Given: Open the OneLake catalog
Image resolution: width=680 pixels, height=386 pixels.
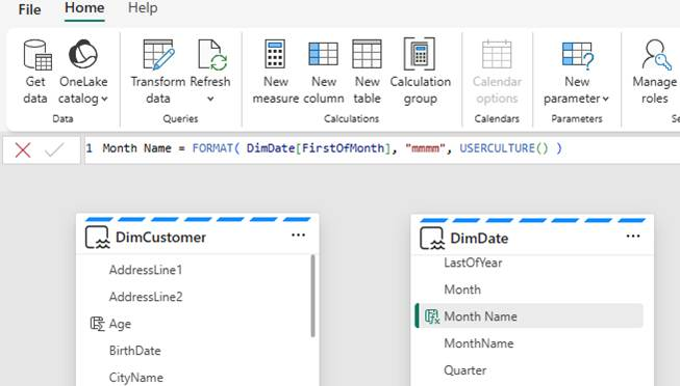Looking at the screenshot, I should click(83, 72).
